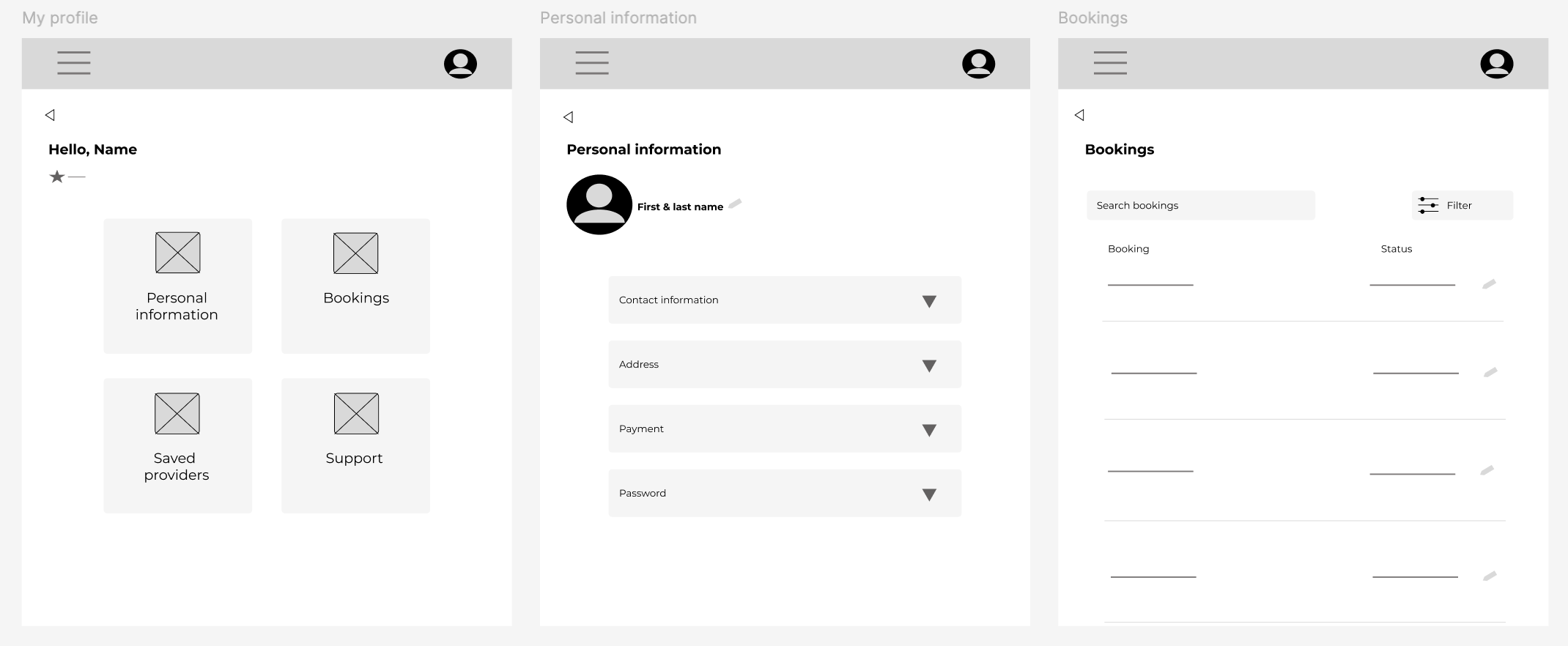
Task: Click back arrow on Personal information screen
Action: click(x=568, y=117)
